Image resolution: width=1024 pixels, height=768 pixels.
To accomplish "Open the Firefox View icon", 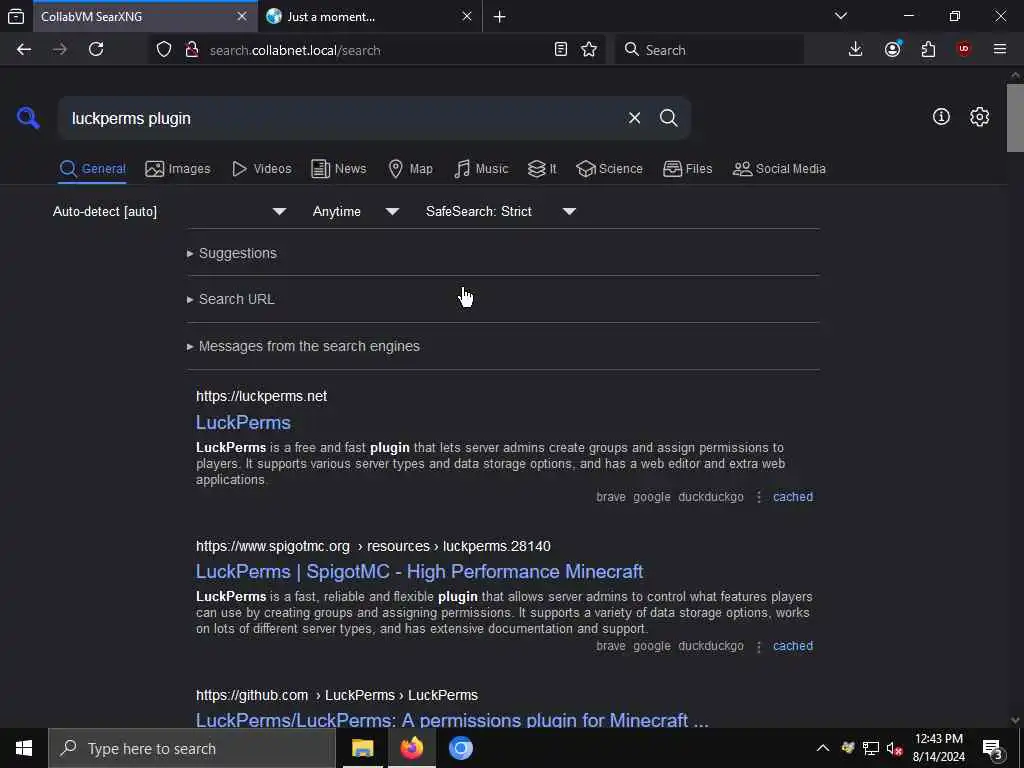I will tap(16, 17).
